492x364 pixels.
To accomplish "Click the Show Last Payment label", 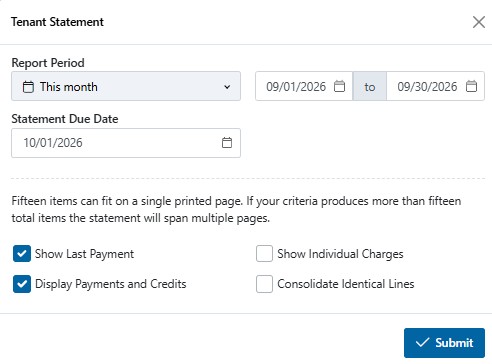I will [x=84, y=254].
